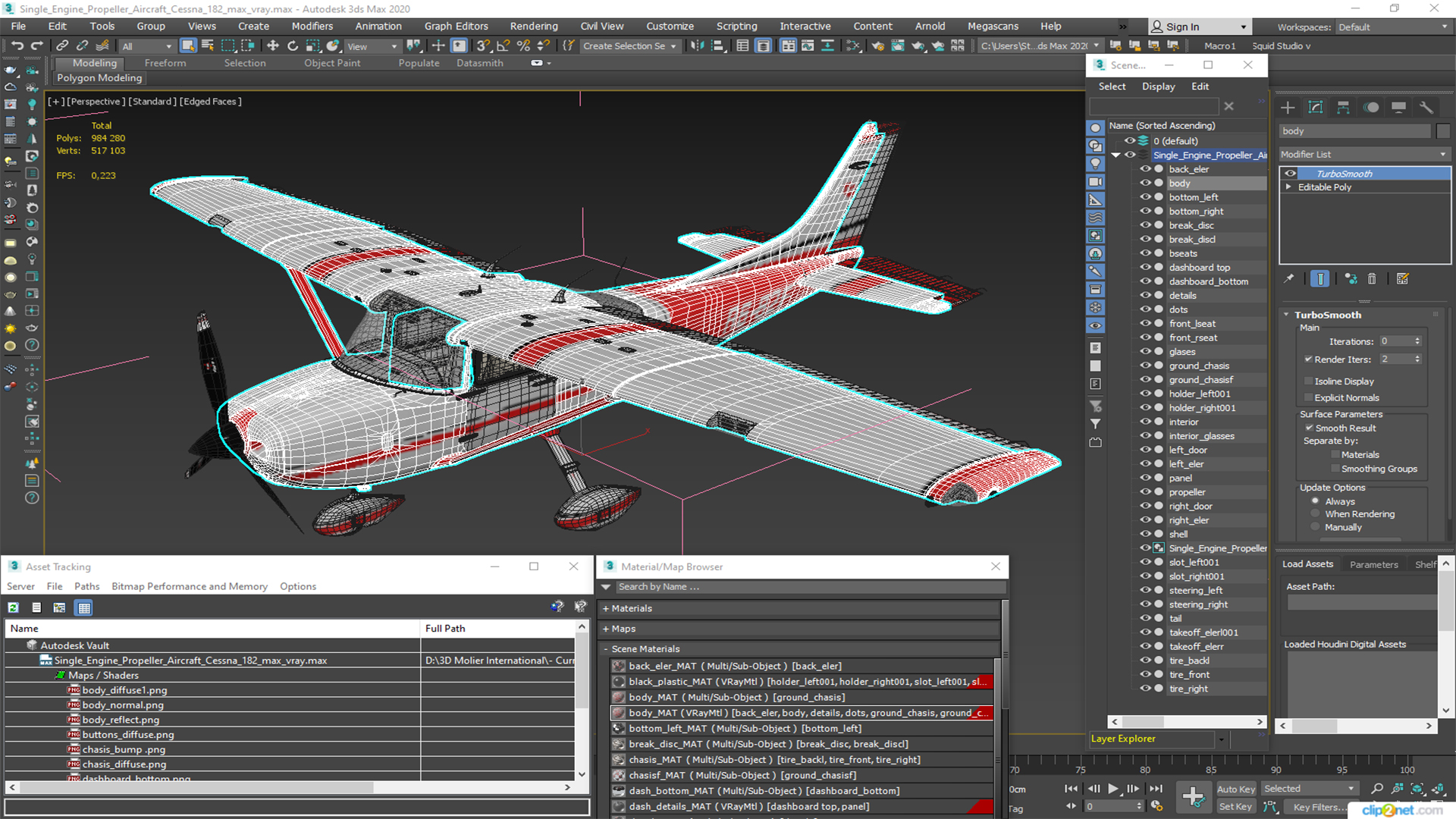Open the Utilities wrench panel icon
1456x819 pixels.
[x=1426, y=108]
